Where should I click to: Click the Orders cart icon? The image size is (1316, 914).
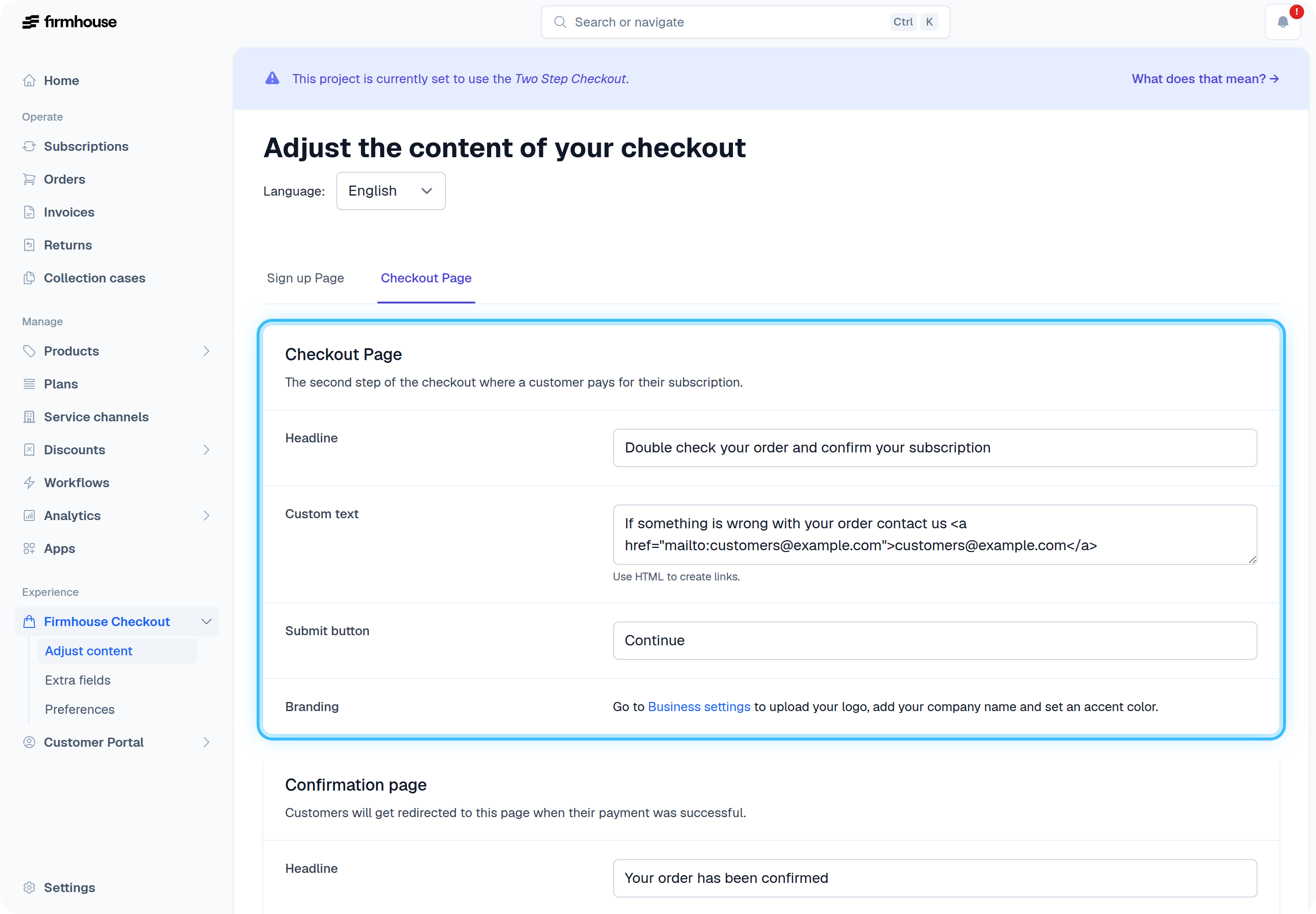[x=29, y=179]
